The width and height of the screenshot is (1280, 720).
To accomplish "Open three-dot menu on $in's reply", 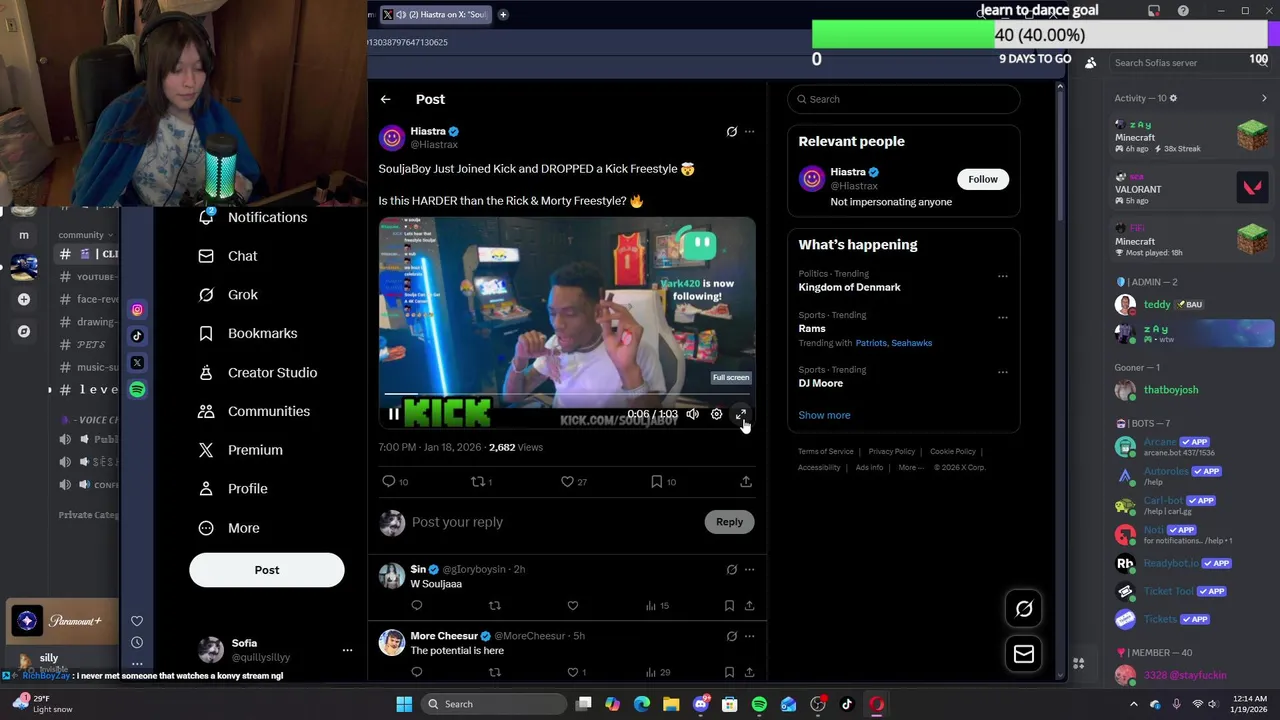I will [x=749, y=569].
